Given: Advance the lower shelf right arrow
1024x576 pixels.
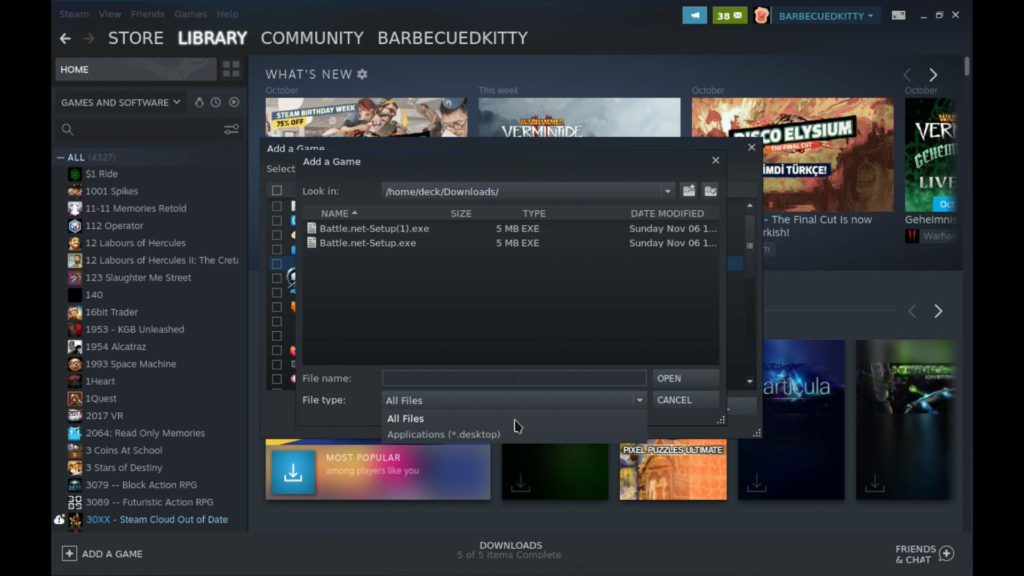Looking at the screenshot, I should (938, 312).
